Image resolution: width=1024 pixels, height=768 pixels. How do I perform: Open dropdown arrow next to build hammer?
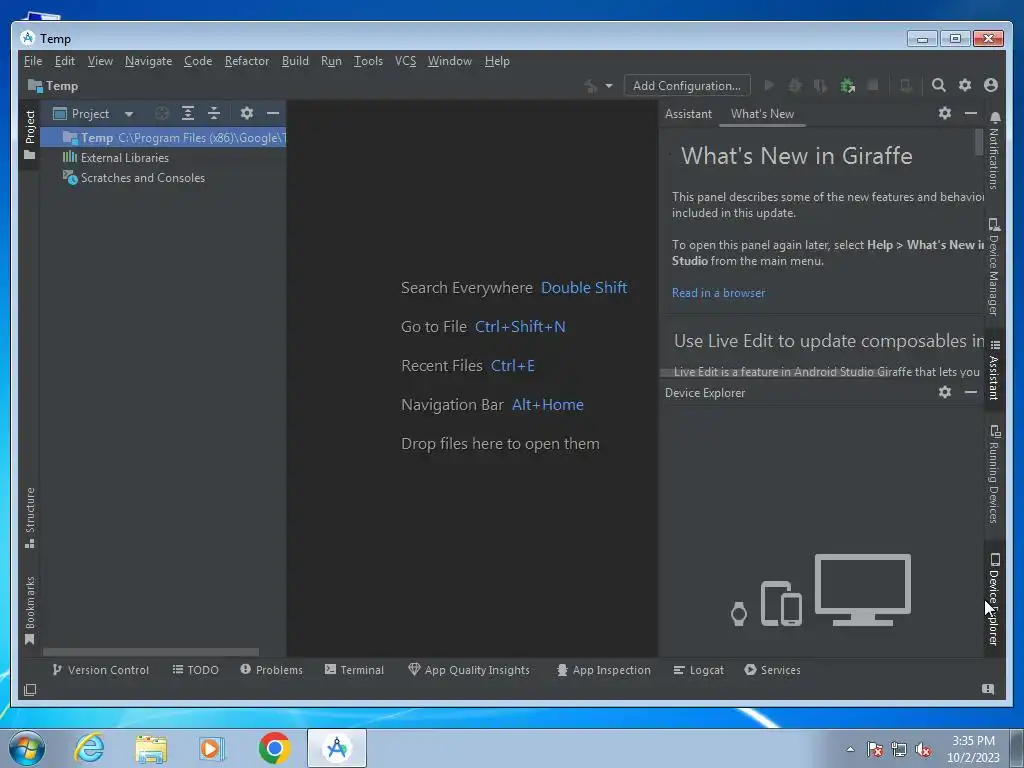609,86
